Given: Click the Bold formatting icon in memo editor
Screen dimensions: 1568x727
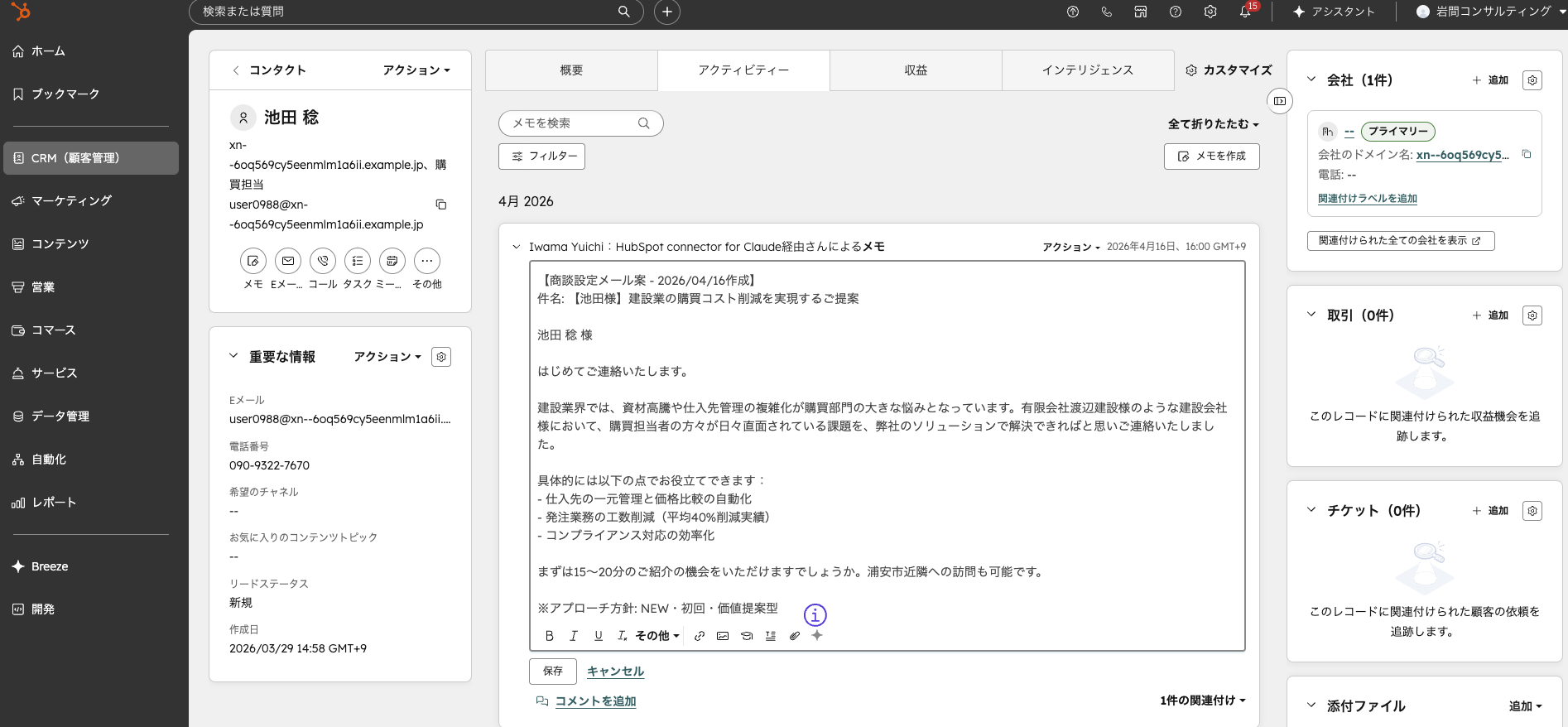Looking at the screenshot, I should click(549, 636).
